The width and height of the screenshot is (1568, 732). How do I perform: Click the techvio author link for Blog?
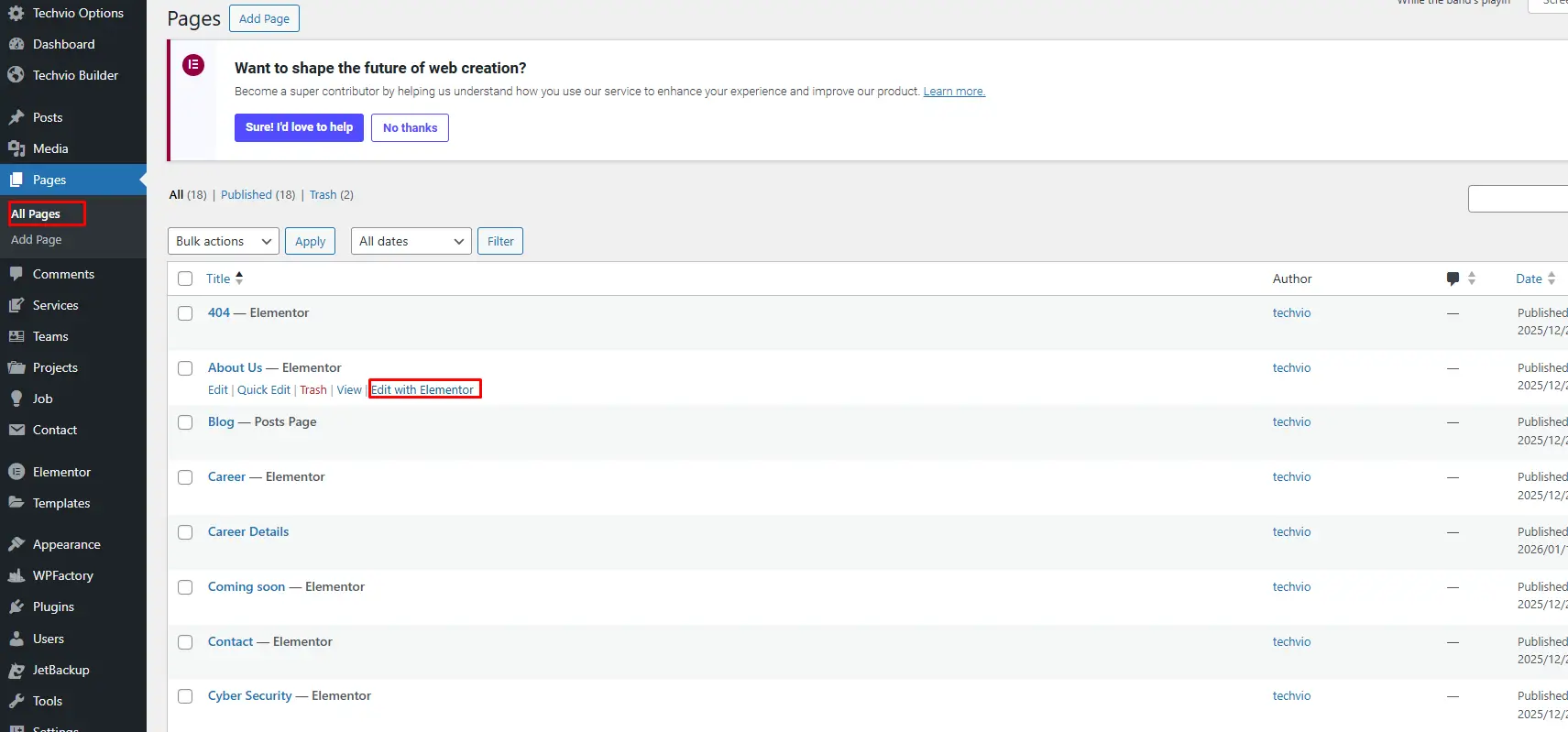click(x=1291, y=421)
